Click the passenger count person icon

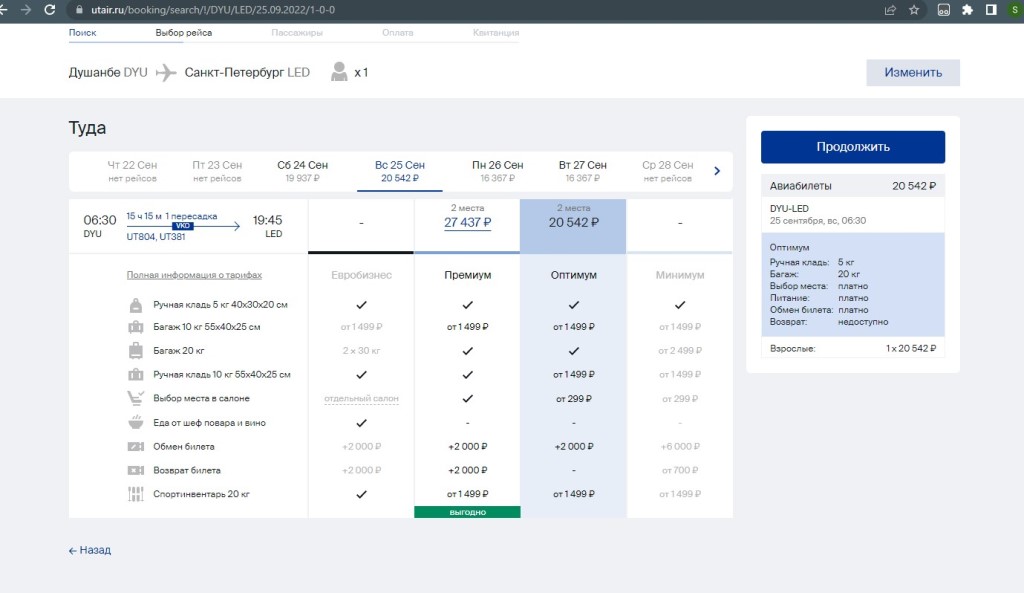[x=340, y=72]
